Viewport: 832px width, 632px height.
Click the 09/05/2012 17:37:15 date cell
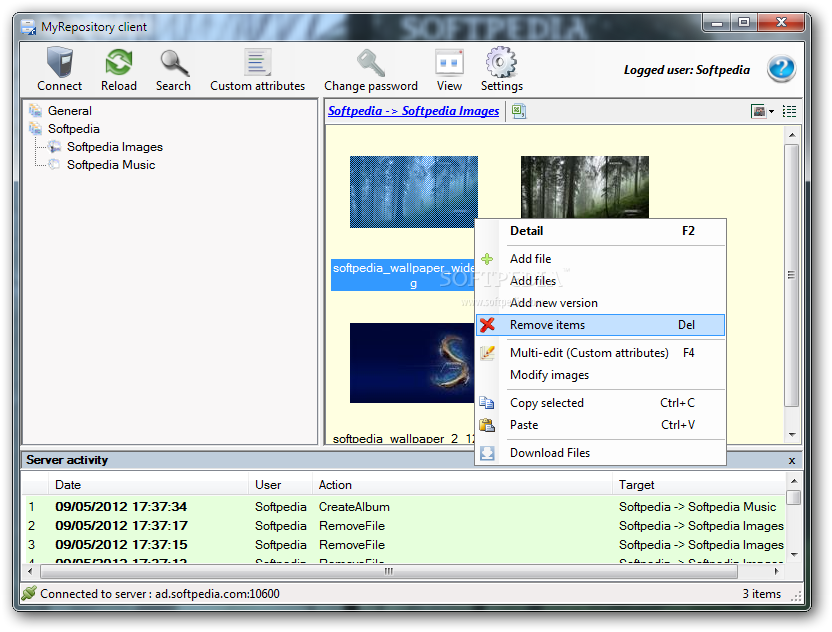[x=121, y=545]
